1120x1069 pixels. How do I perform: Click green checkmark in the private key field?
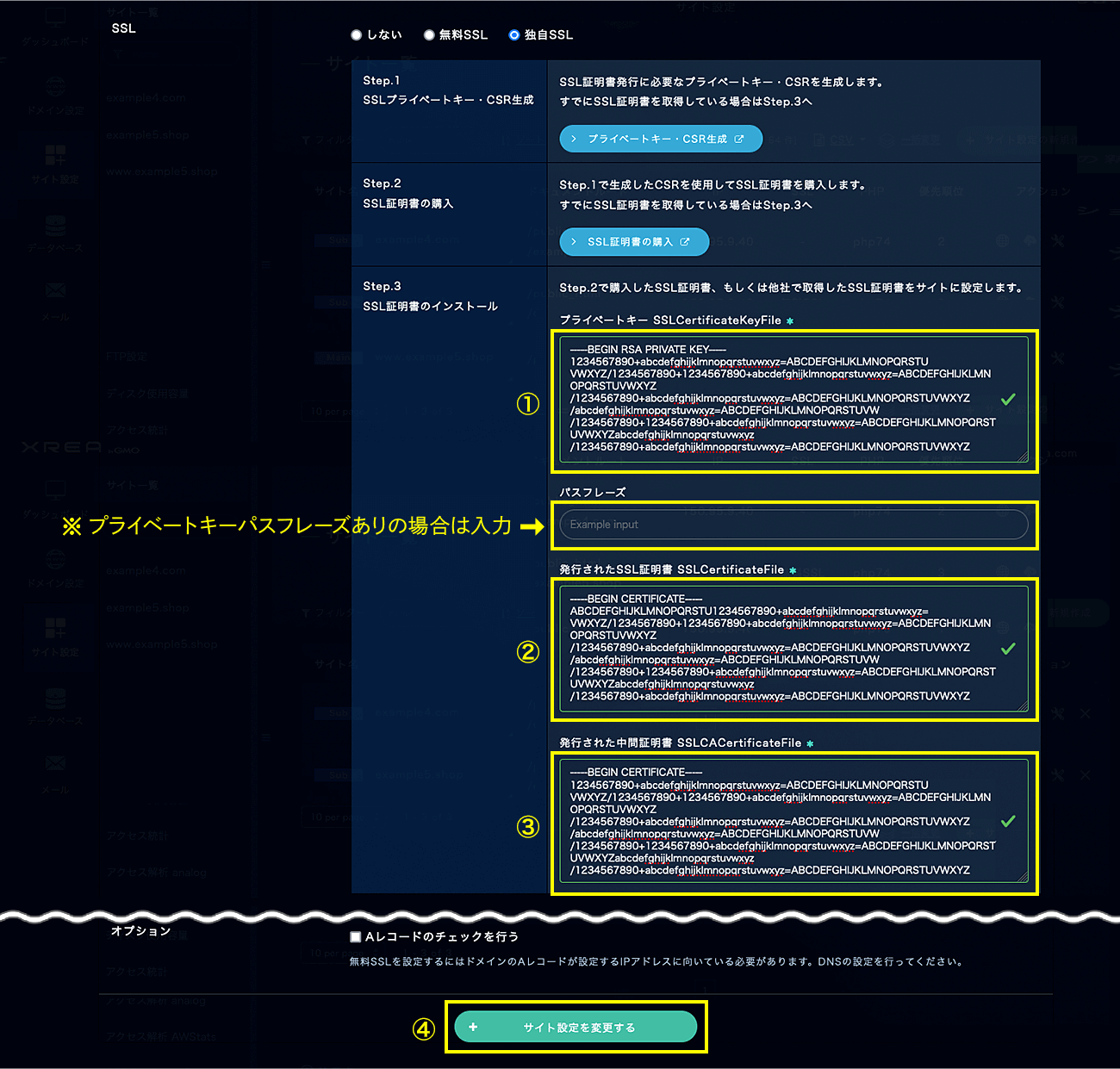click(1008, 399)
